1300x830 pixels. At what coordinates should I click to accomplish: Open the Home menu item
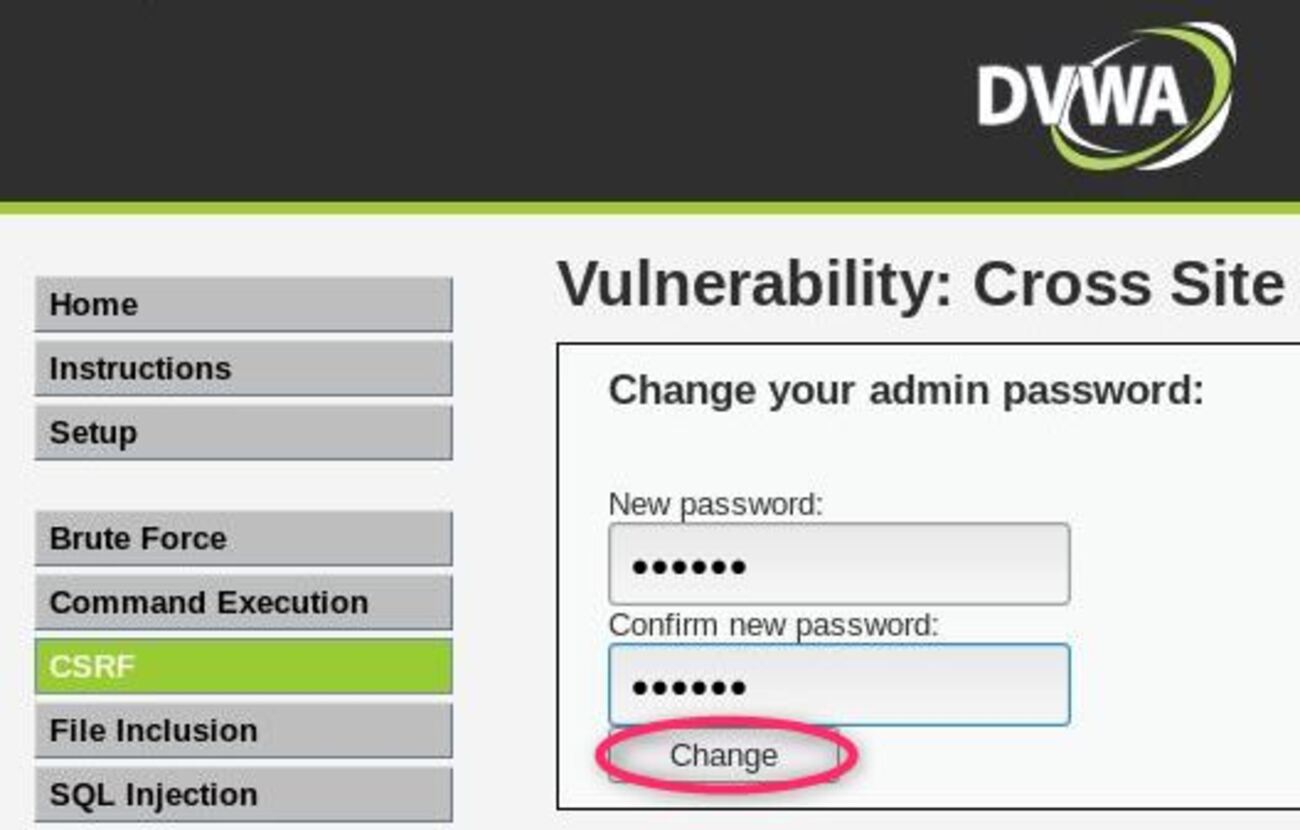[243, 304]
